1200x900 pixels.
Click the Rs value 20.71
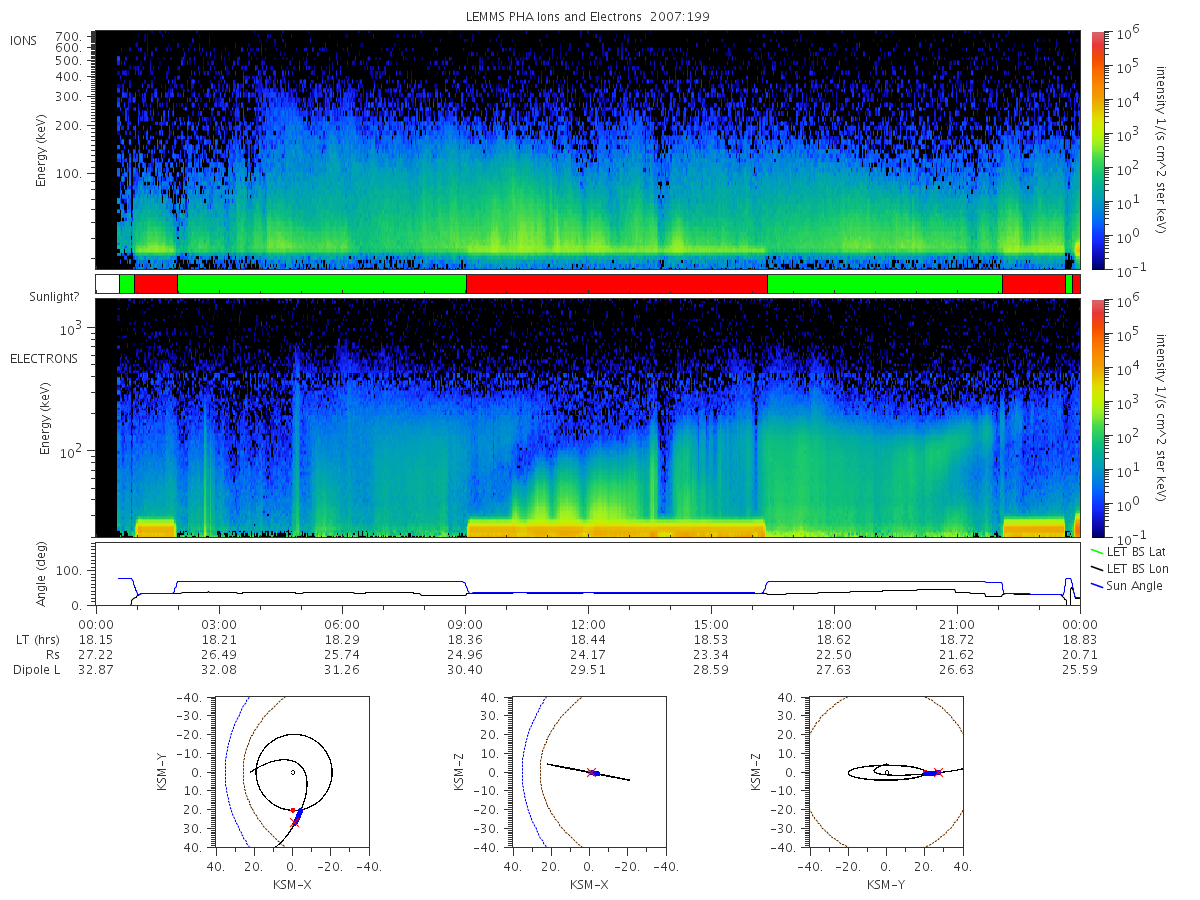point(1080,653)
